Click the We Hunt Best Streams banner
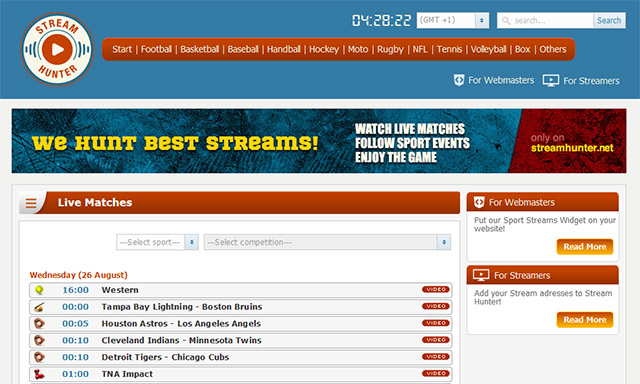Screen dimensions: 640x384 [319, 141]
